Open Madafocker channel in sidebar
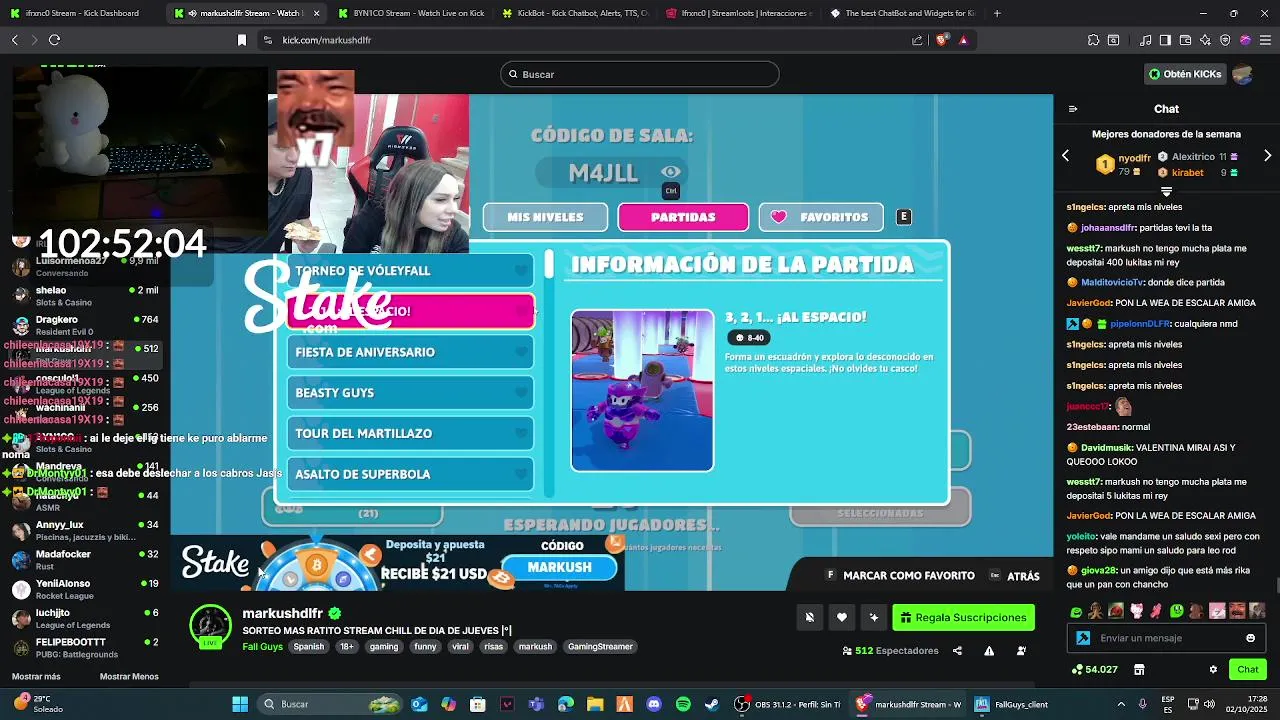This screenshot has height=720, width=1280. pyautogui.click(x=85, y=559)
